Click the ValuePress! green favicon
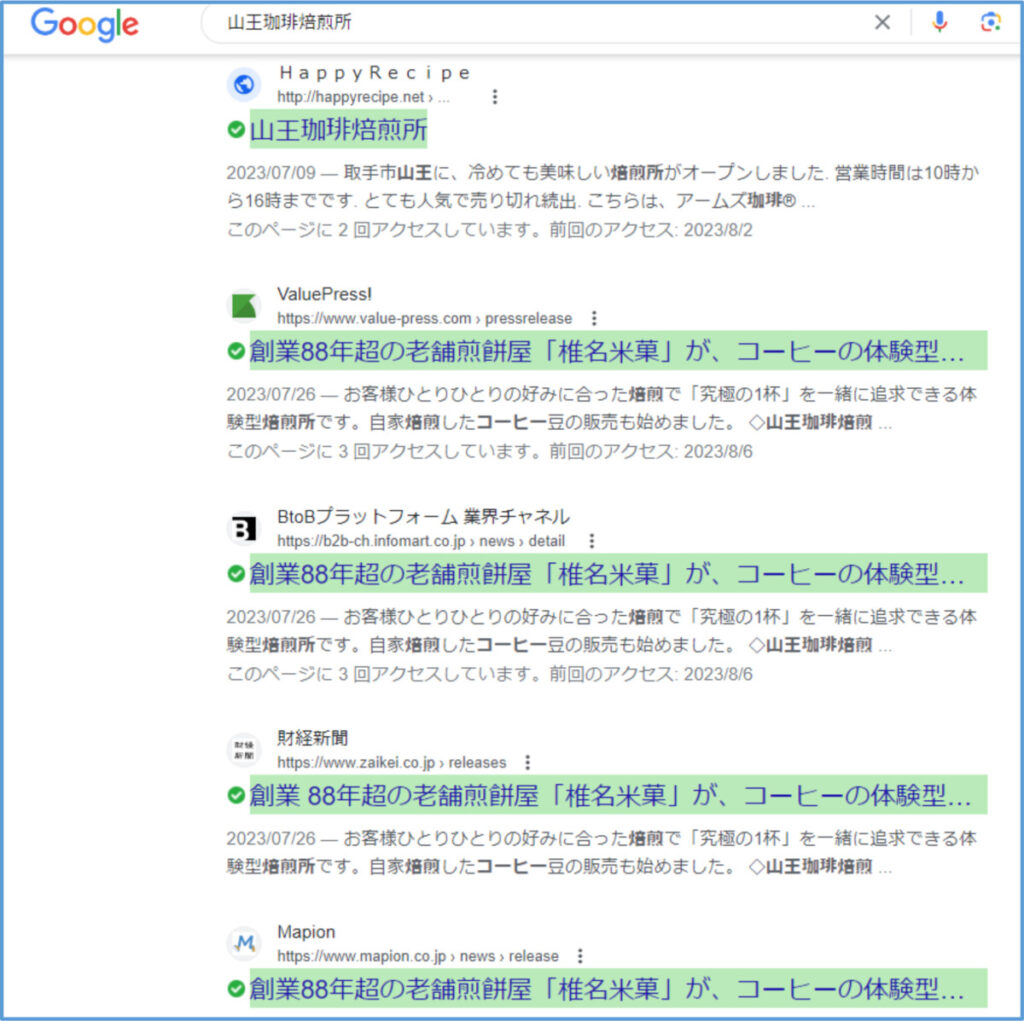This screenshot has height=1021, width=1024. tap(244, 306)
